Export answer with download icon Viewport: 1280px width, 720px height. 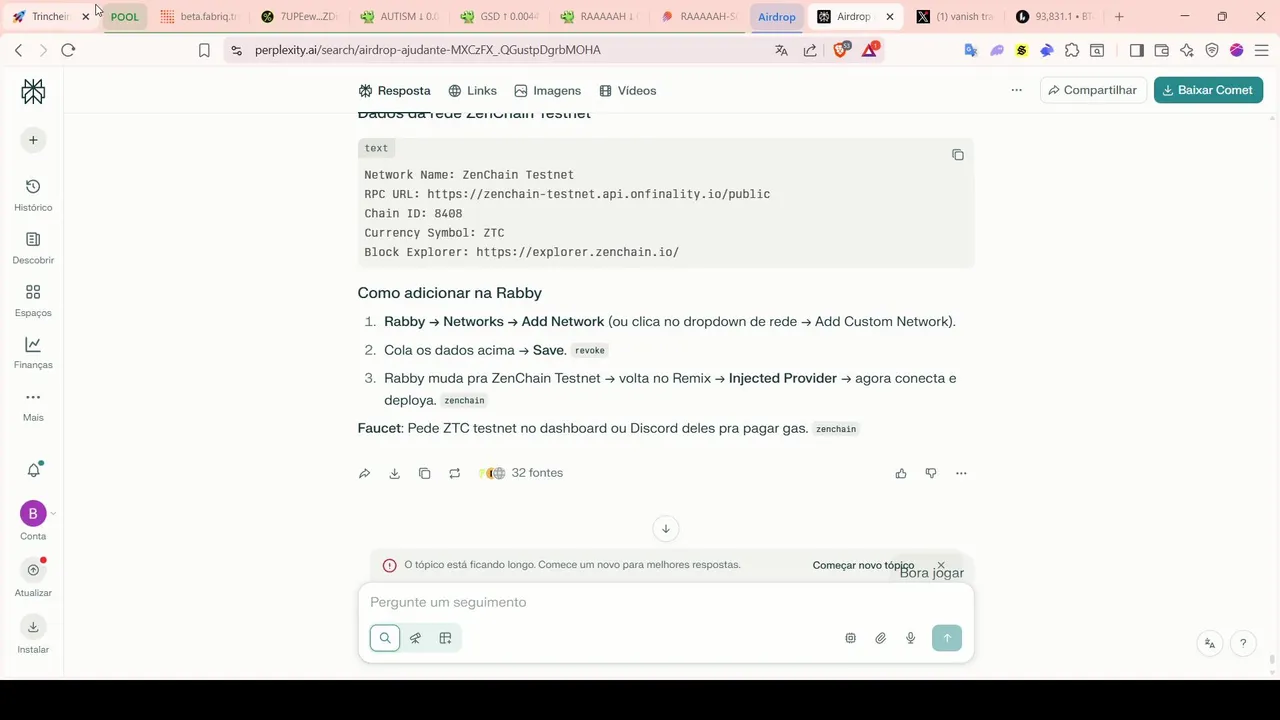coord(394,473)
